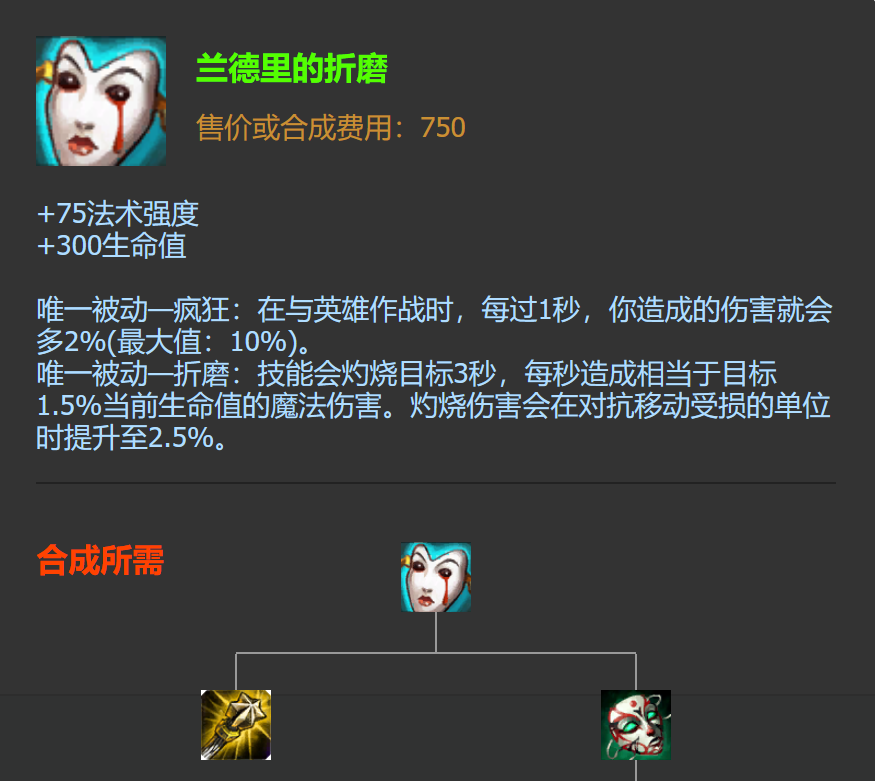Click the 时提升至2.5% ending line
Image resolution: width=875 pixels, height=781 pixels.
click(131, 438)
